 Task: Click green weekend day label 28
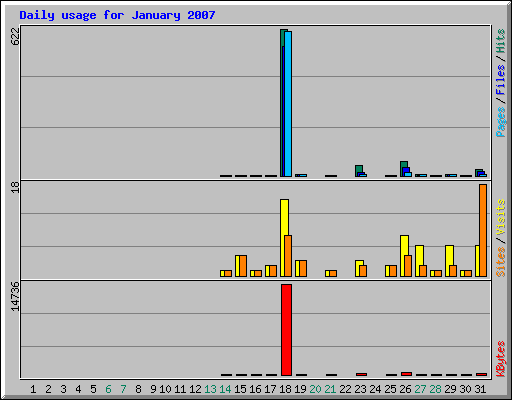click(435, 389)
